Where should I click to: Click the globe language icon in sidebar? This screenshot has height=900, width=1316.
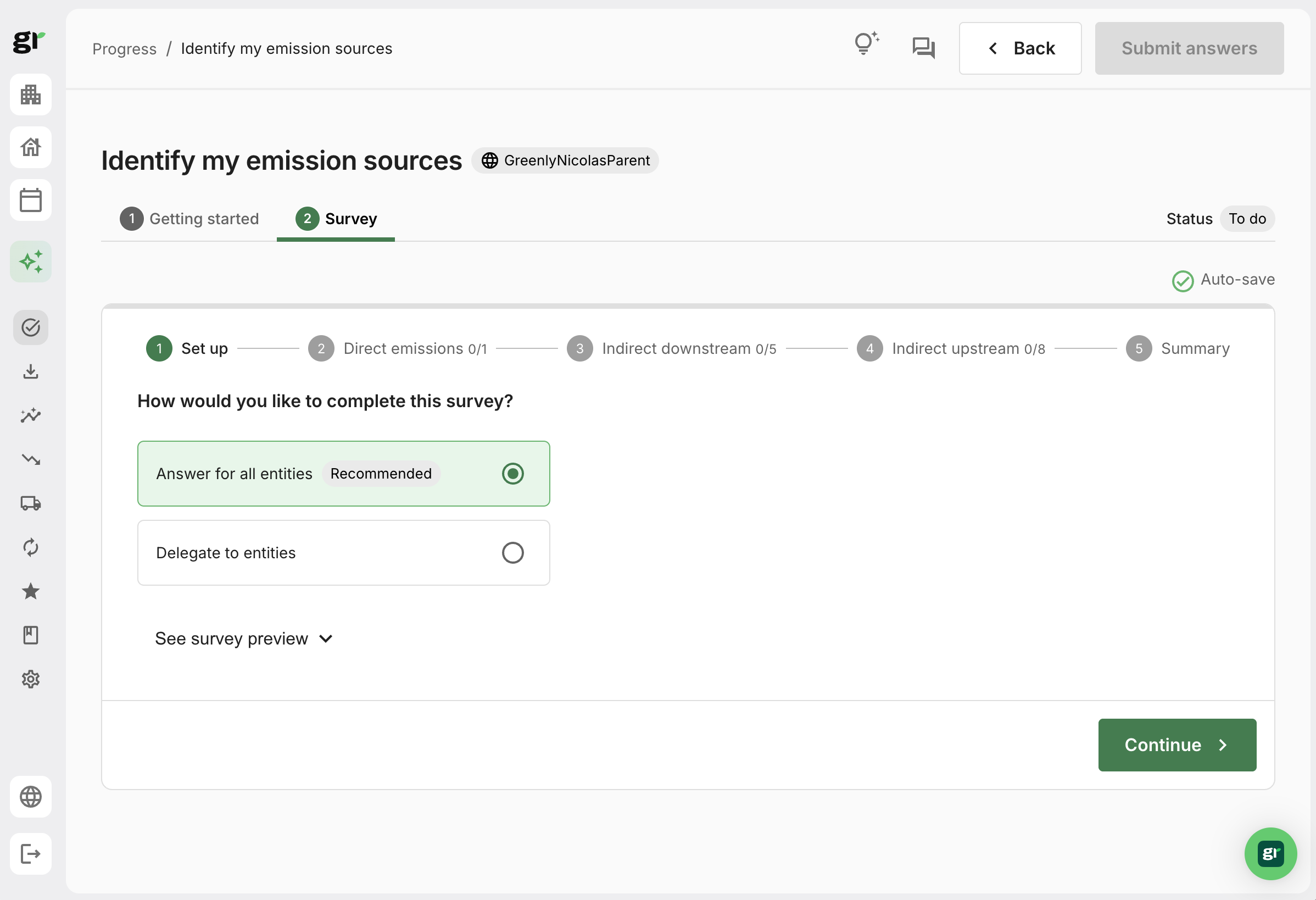[x=31, y=797]
